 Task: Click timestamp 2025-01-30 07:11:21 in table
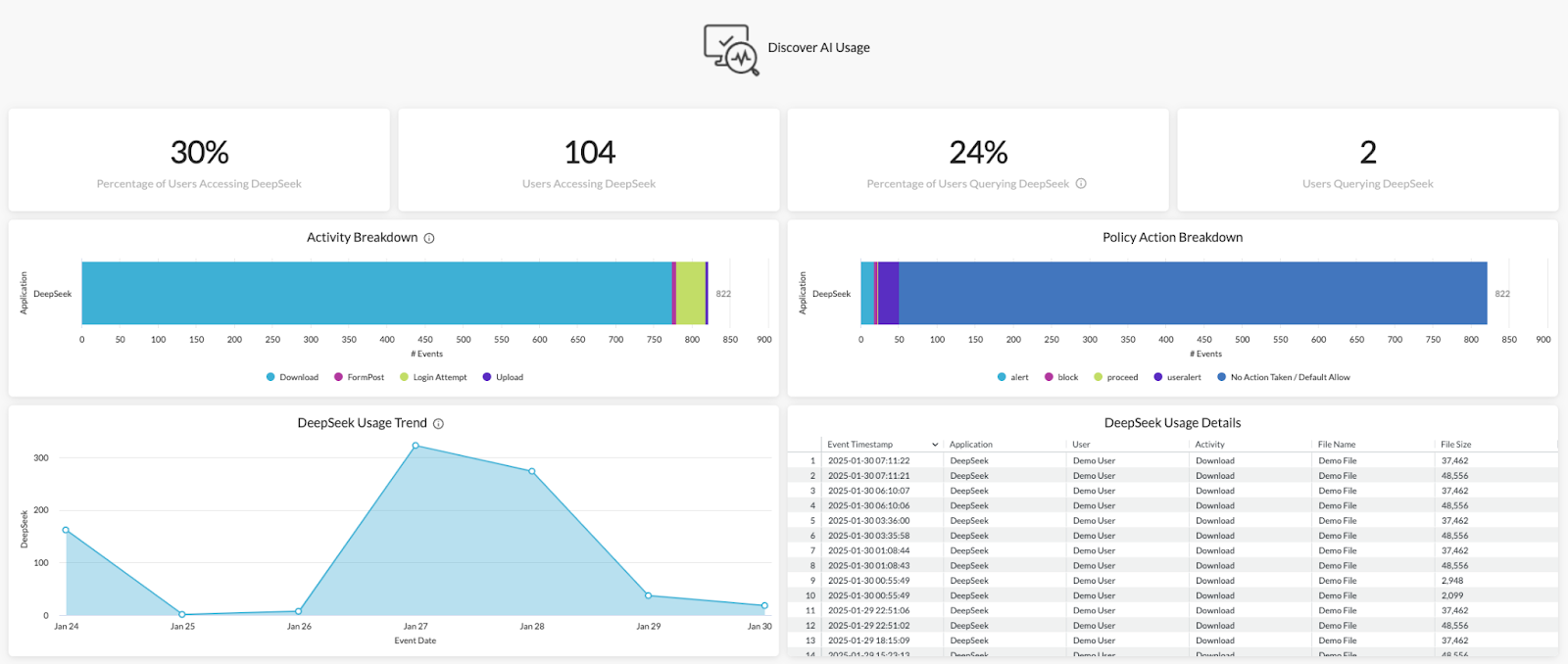click(868, 476)
